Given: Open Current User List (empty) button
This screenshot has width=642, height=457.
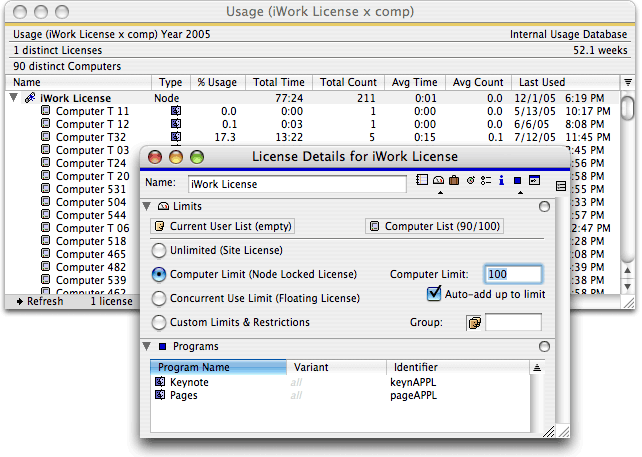Looking at the screenshot, I should point(223,226).
